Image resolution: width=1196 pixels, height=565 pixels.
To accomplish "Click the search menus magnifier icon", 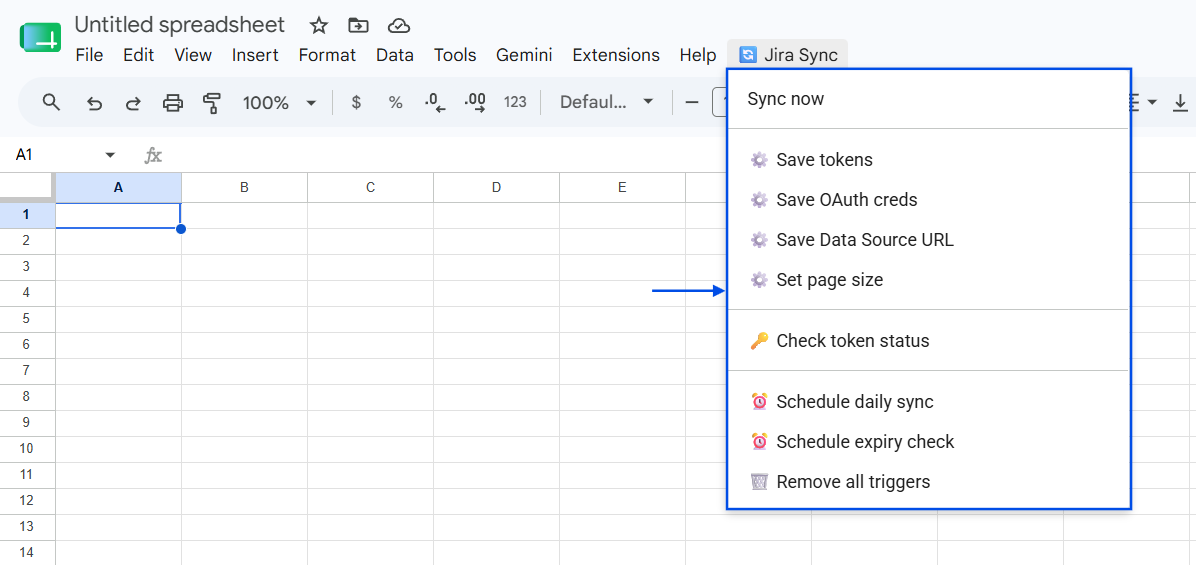I will (x=51, y=102).
